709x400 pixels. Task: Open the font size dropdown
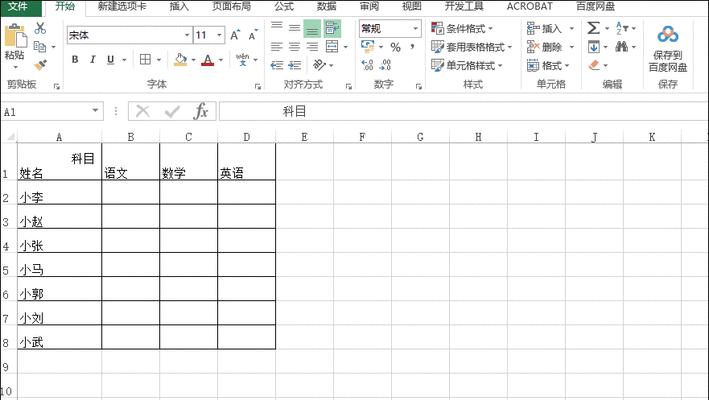point(219,35)
